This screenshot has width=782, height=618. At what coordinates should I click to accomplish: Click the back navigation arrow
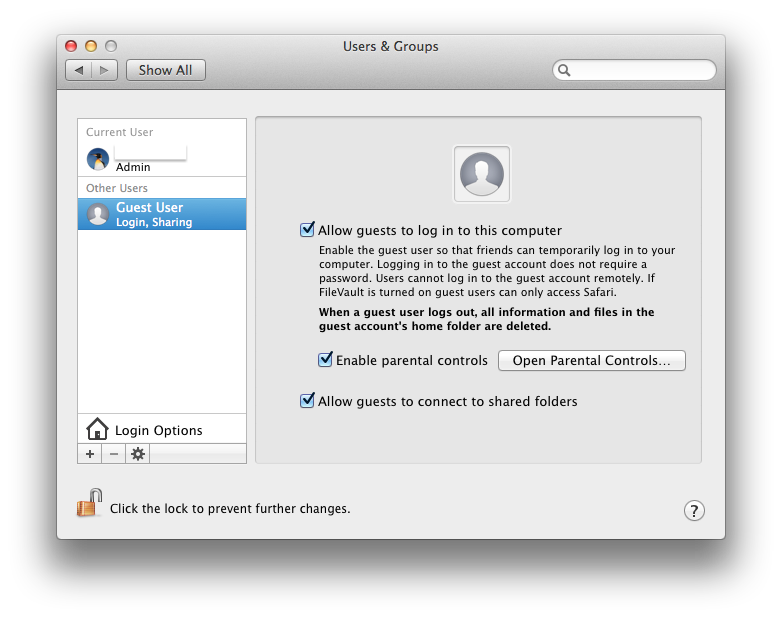coord(79,70)
